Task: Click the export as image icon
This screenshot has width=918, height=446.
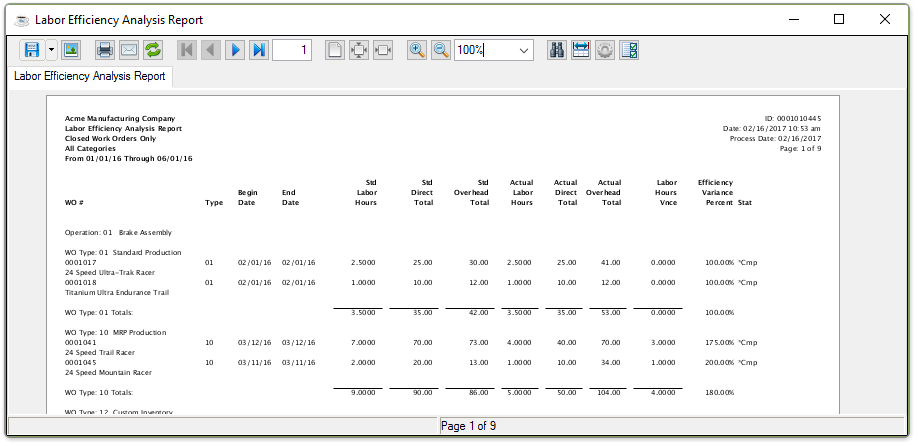Action: [71, 50]
